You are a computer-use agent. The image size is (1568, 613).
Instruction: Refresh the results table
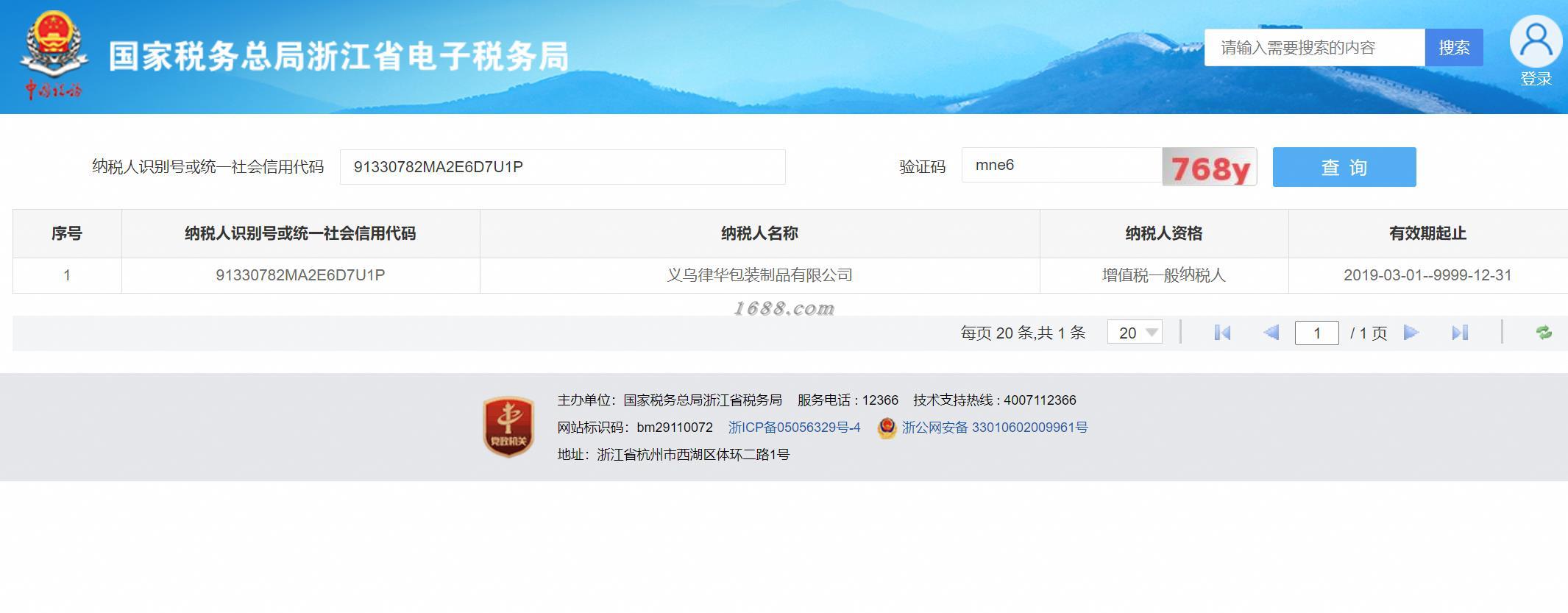click(x=1544, y=333)
